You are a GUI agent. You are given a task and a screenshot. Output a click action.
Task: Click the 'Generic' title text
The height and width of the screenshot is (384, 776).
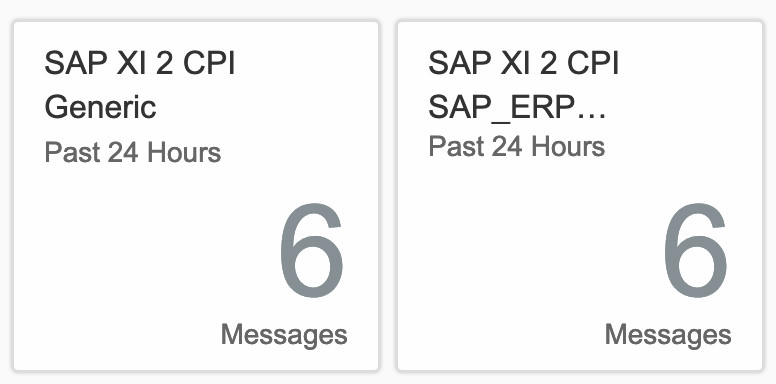pos(100,107)
